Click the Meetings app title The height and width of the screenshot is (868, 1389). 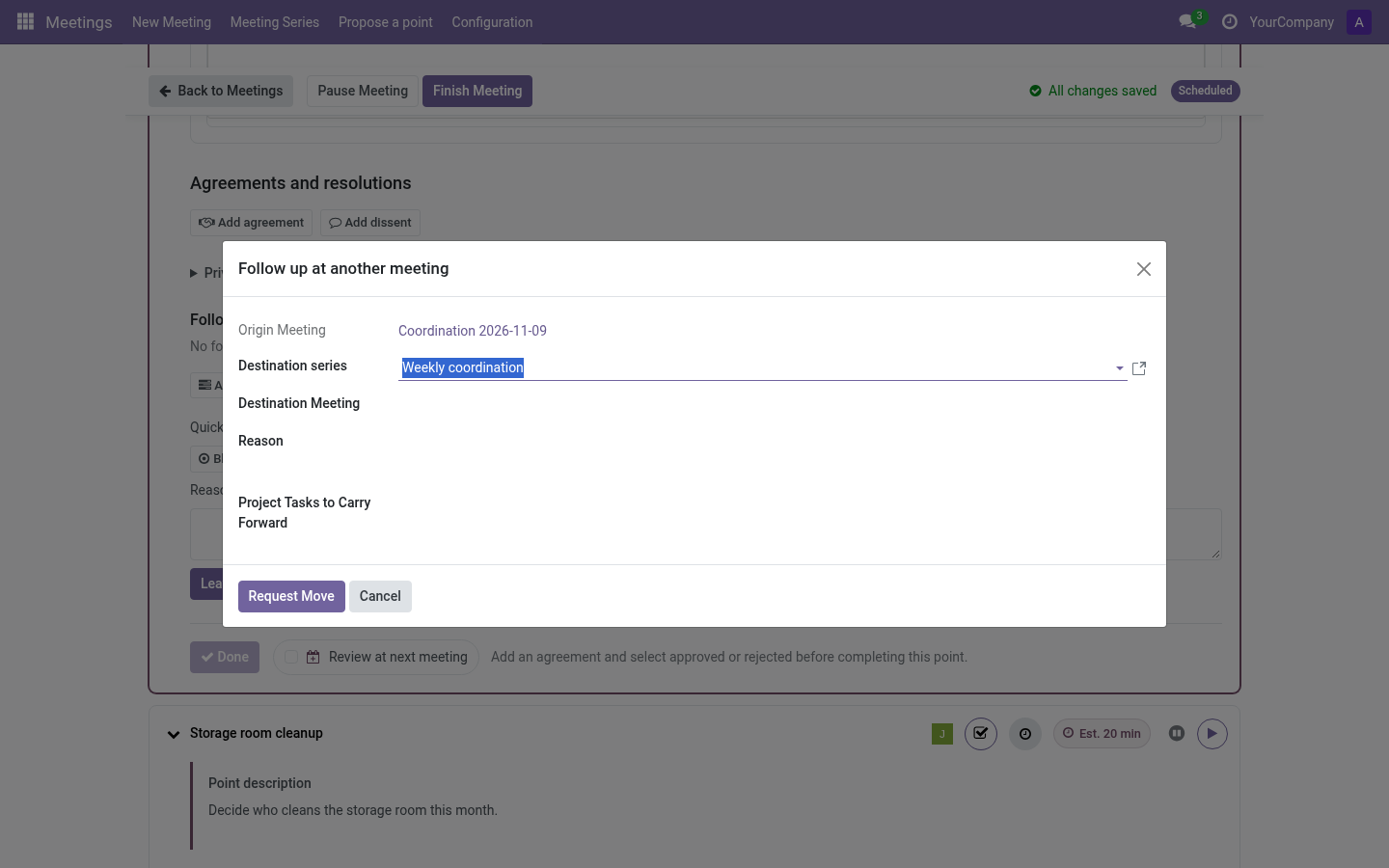point(79,22)
